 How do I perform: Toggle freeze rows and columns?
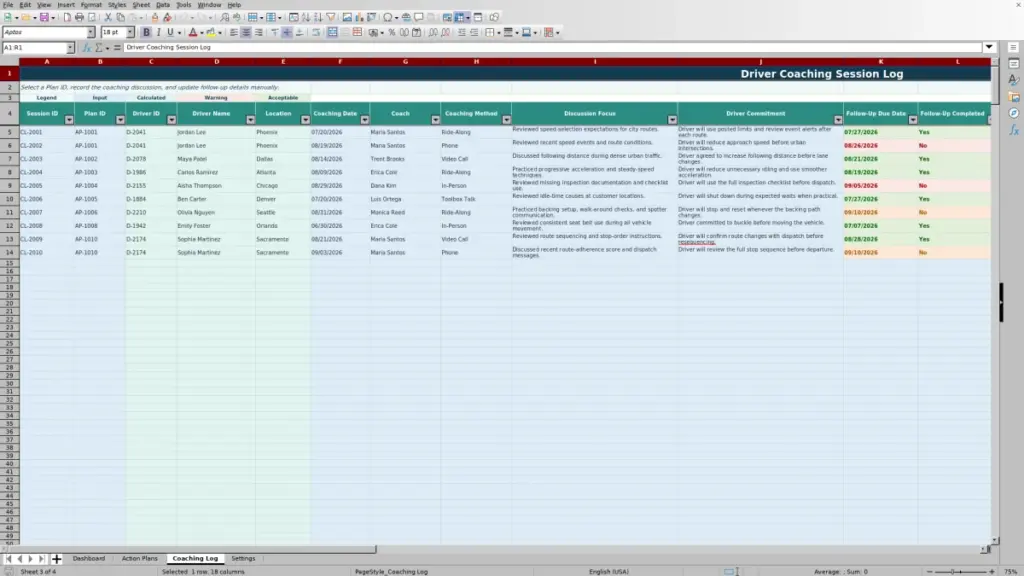[x=459, y=17]
